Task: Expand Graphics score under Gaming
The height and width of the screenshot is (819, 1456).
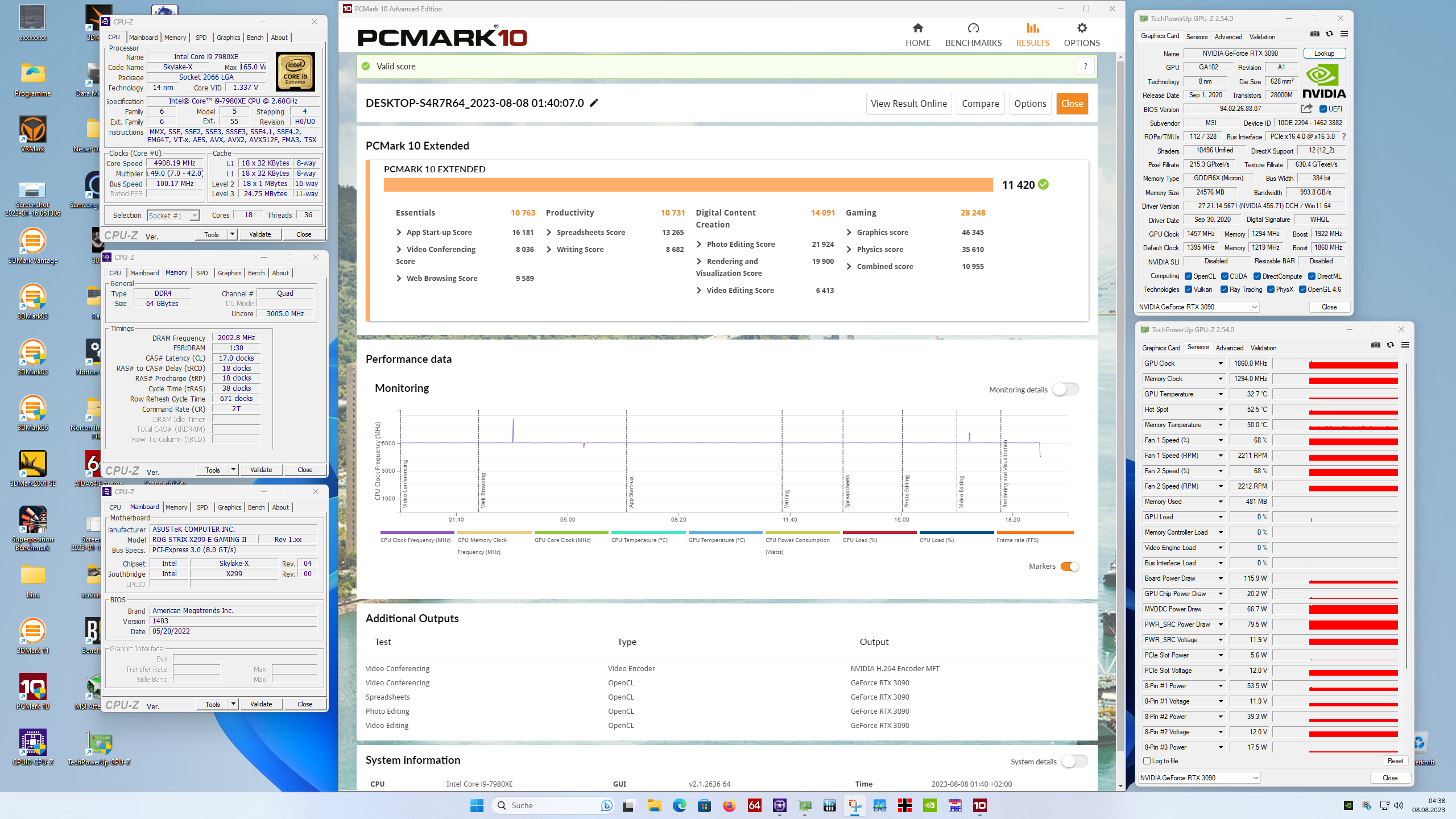Action: tap(849, 233)
